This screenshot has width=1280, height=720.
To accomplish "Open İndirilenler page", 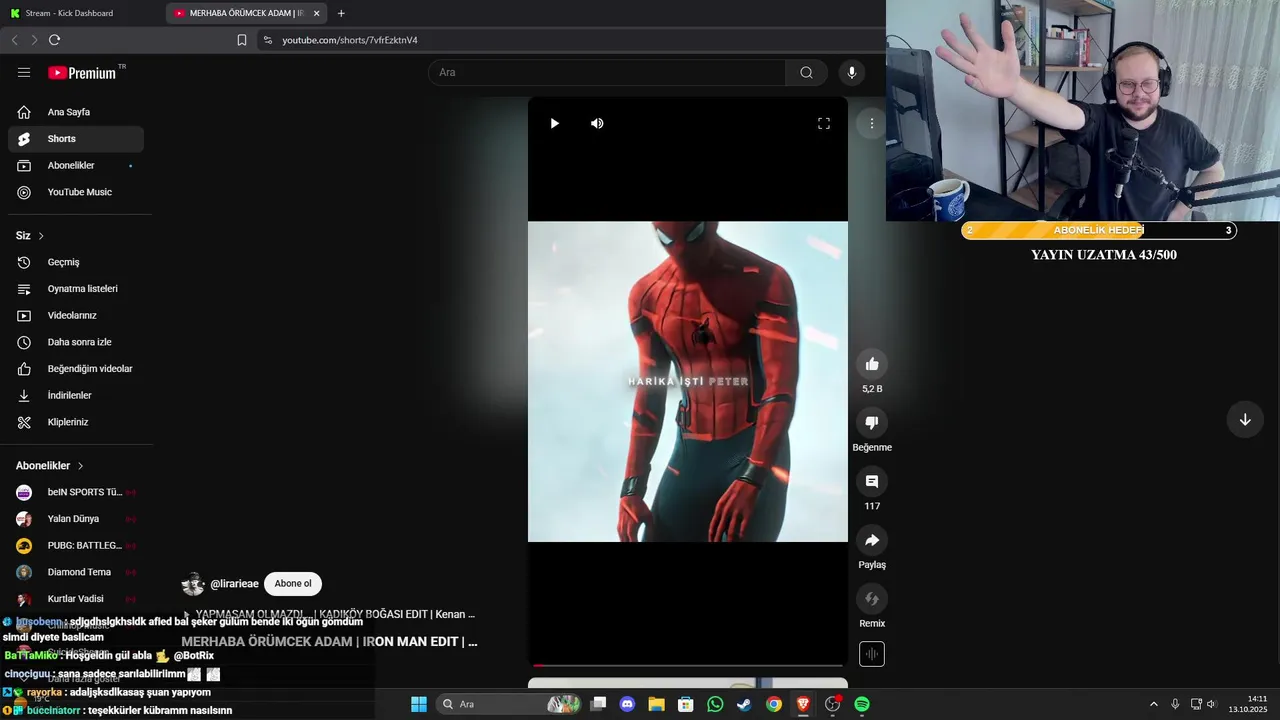I will pyautogui.click(x=76, y=395).
